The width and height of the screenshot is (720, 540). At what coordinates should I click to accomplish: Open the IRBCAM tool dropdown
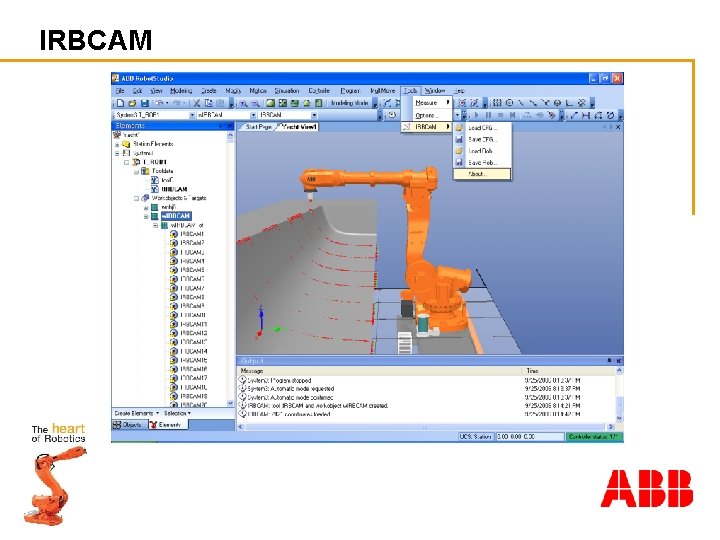click(314, 115)
